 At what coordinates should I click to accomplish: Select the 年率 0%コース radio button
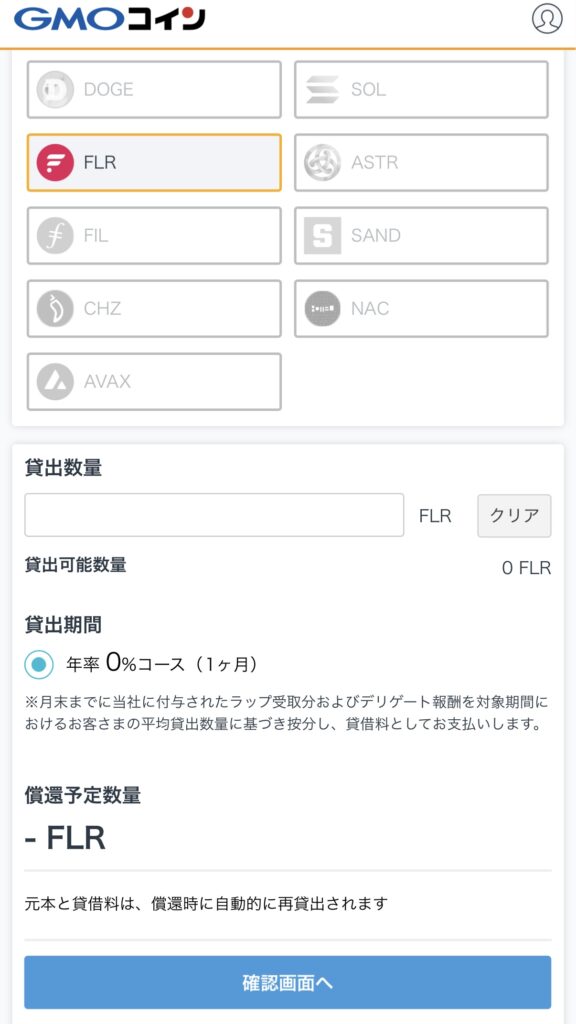coord(39,665)
